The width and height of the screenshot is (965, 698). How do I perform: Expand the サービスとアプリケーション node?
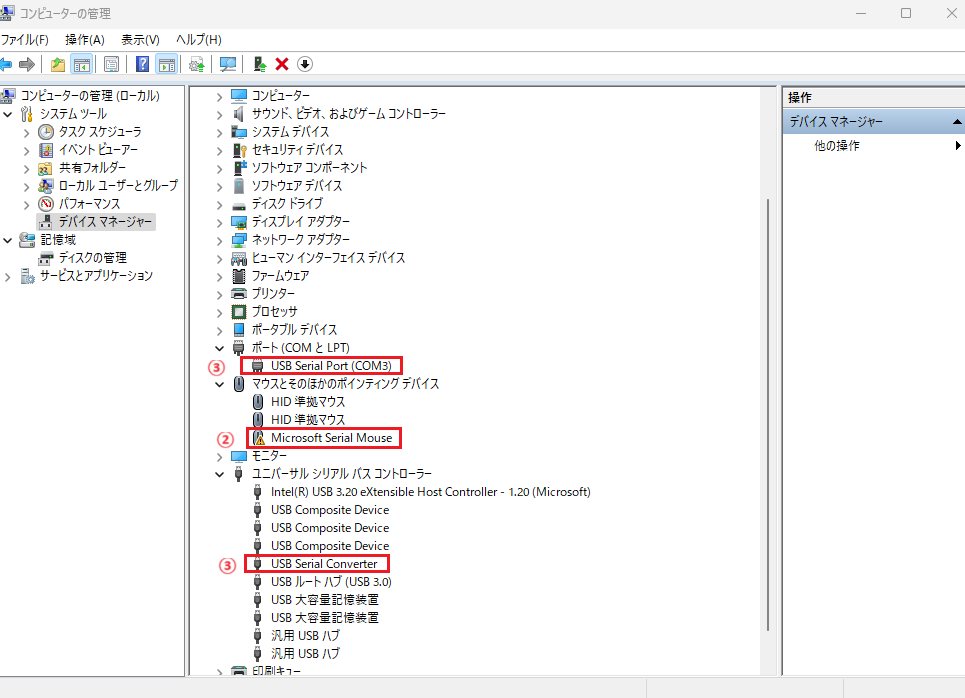coord(8,277)
